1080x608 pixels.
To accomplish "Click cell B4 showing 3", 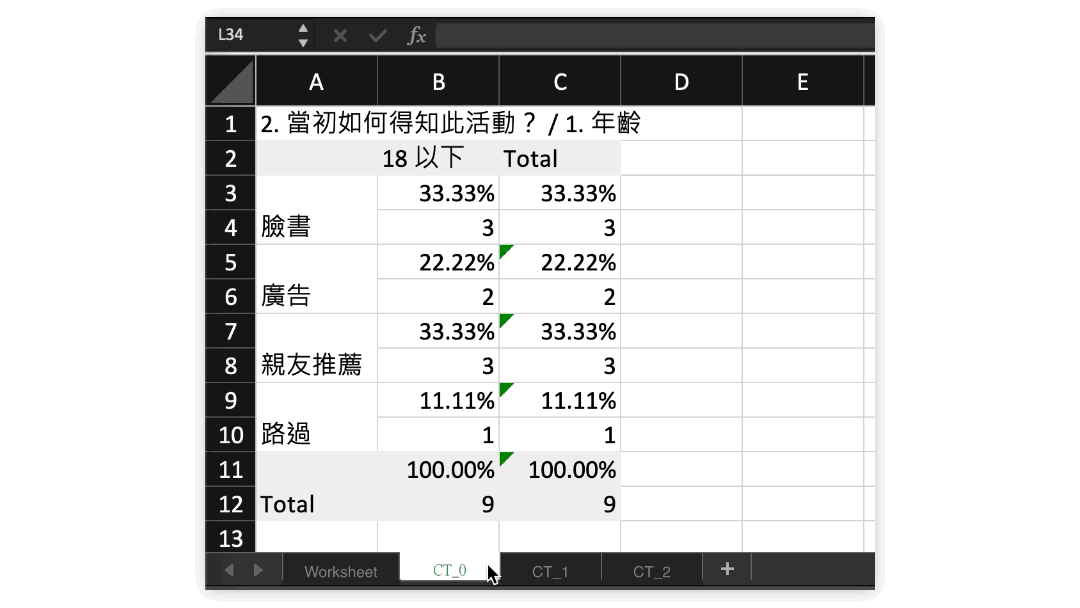I will point(438,227).
